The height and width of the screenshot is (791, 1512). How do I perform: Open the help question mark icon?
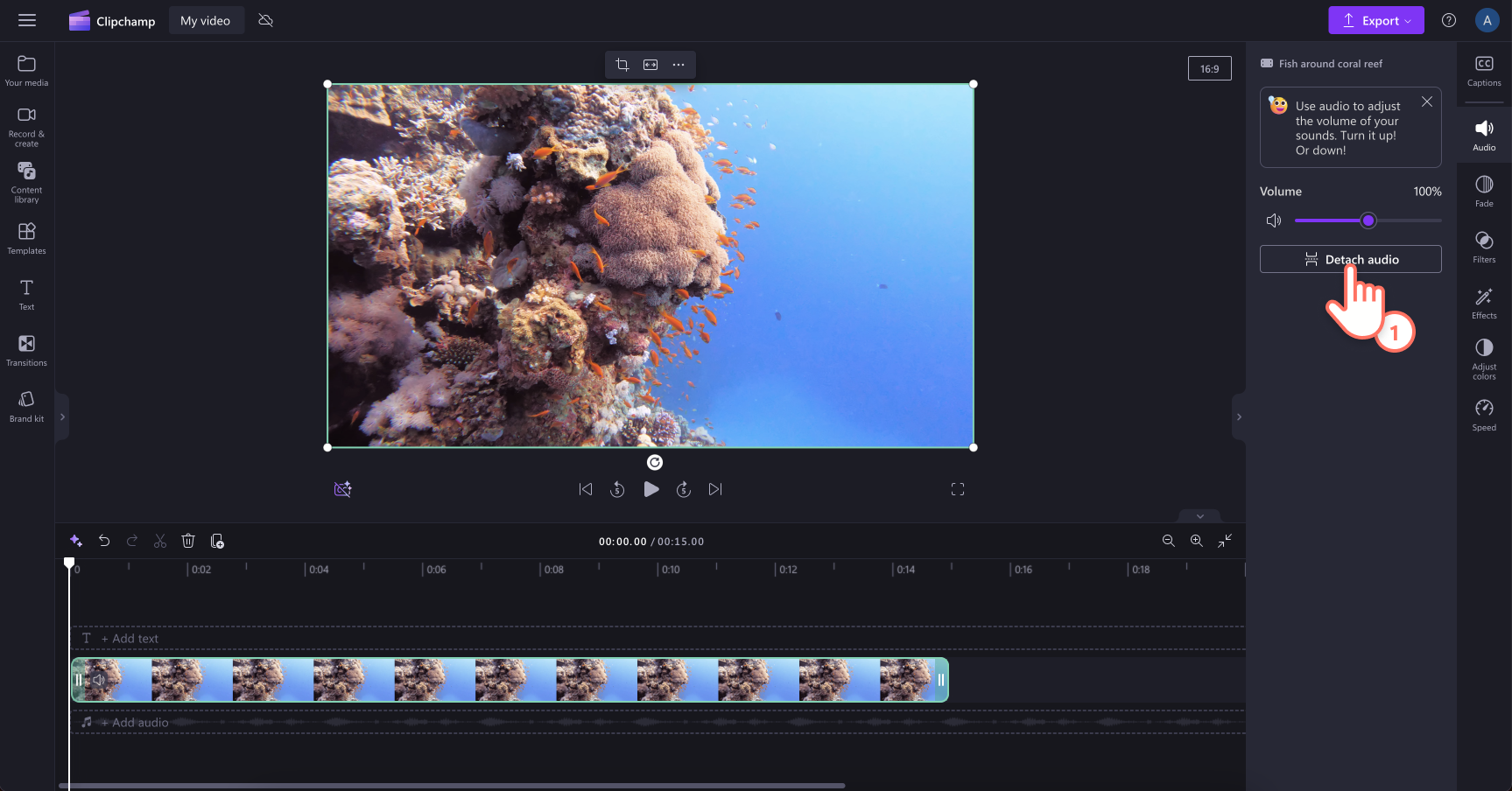coord(1449,20)
